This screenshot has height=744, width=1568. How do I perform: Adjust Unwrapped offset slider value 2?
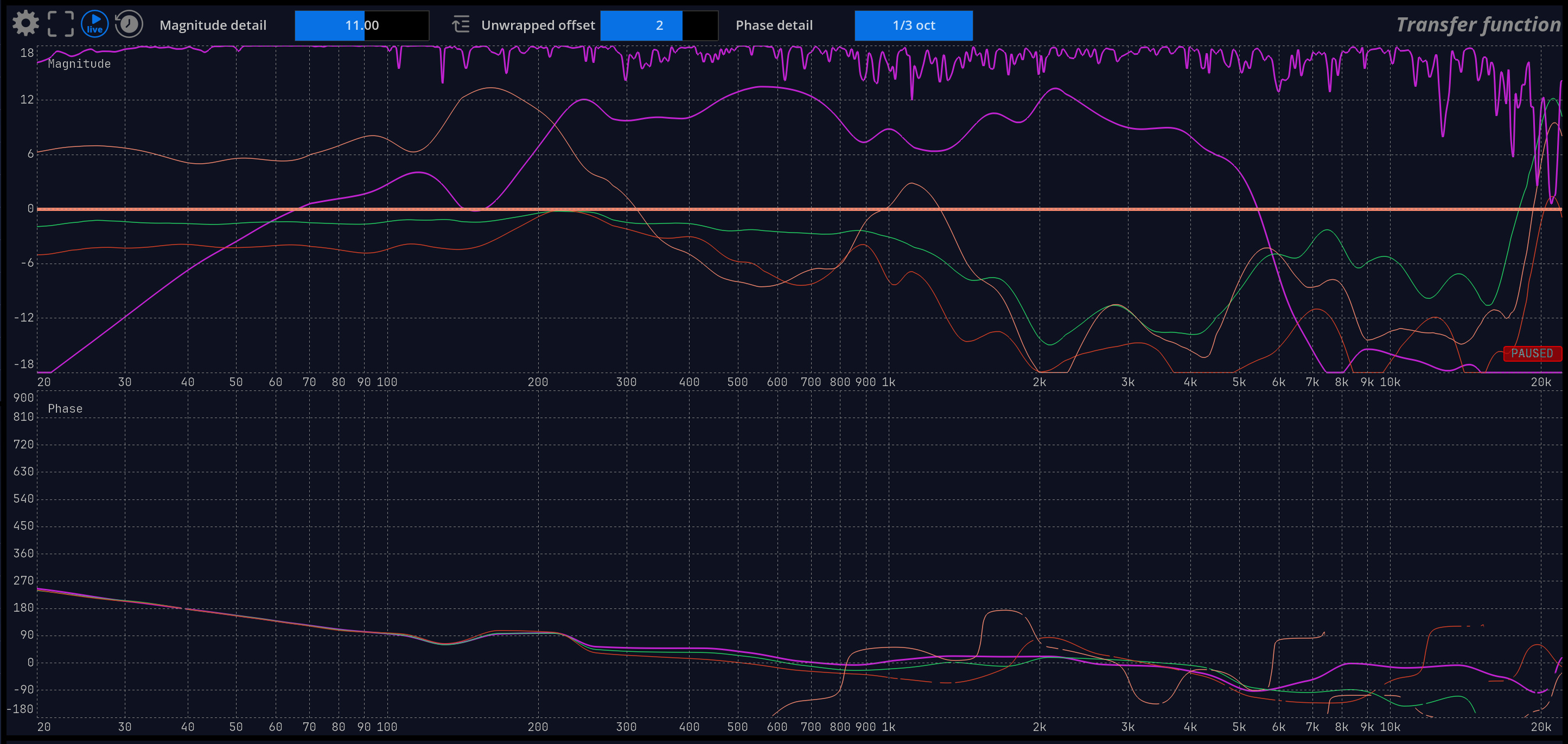click(659, 25)
